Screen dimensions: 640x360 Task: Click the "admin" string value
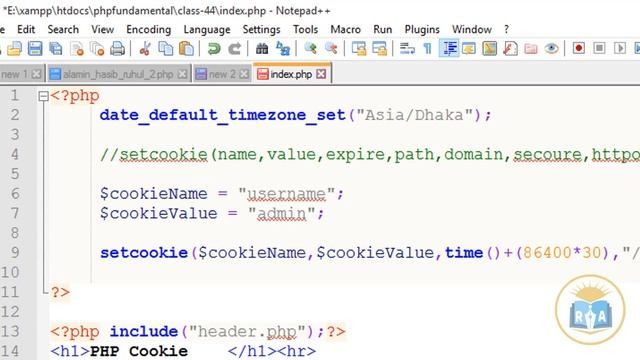282,213
